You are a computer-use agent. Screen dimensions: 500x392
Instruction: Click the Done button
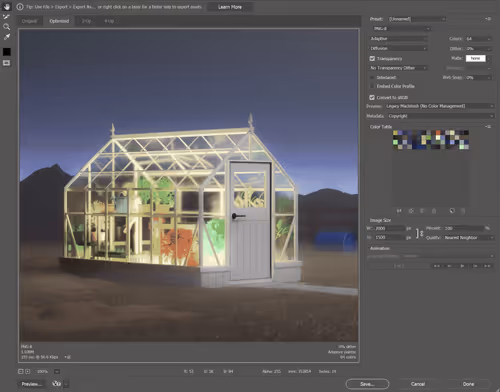coord(468,384)
